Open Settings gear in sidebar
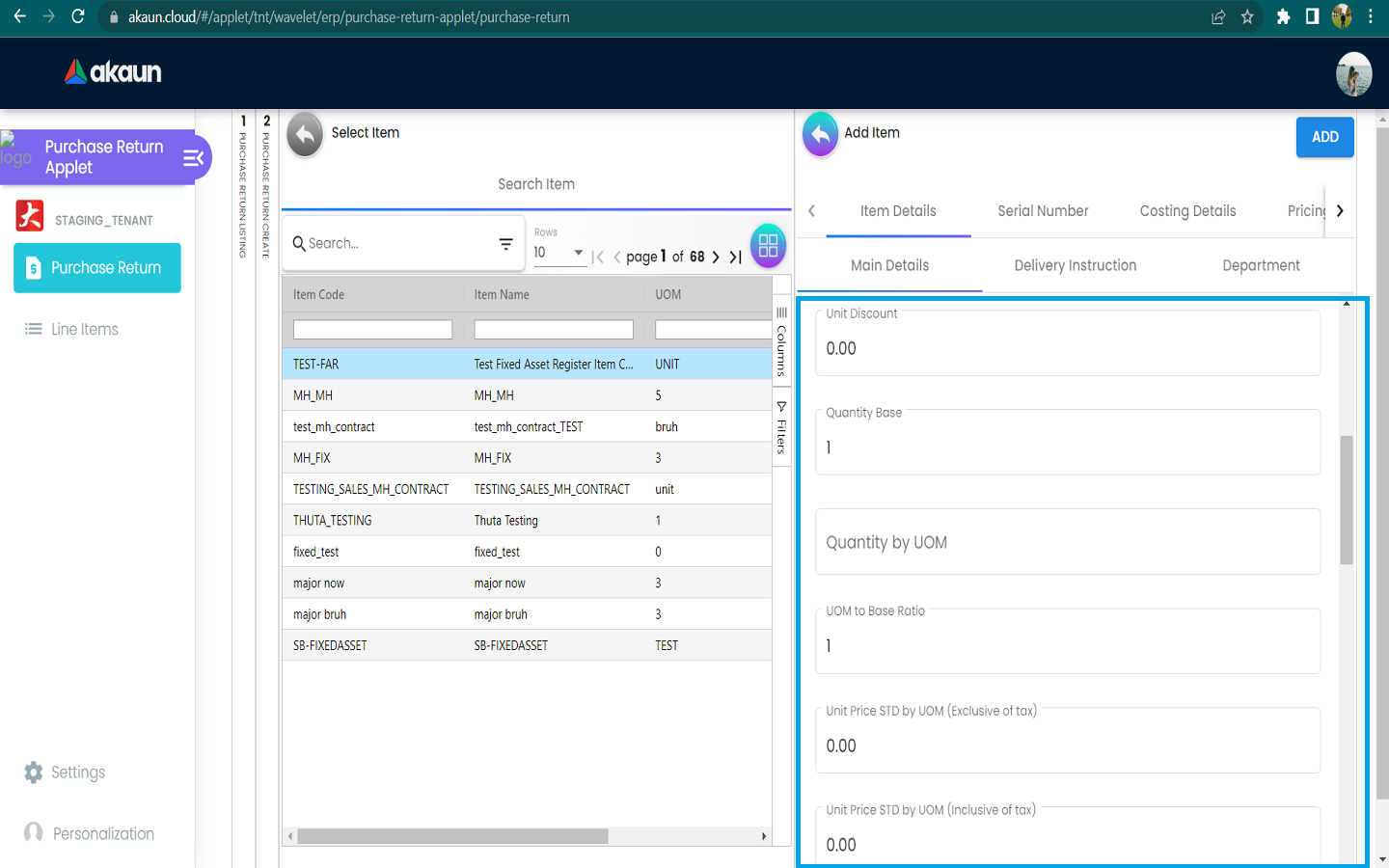The image size is (1389, 868). point(34,773)
